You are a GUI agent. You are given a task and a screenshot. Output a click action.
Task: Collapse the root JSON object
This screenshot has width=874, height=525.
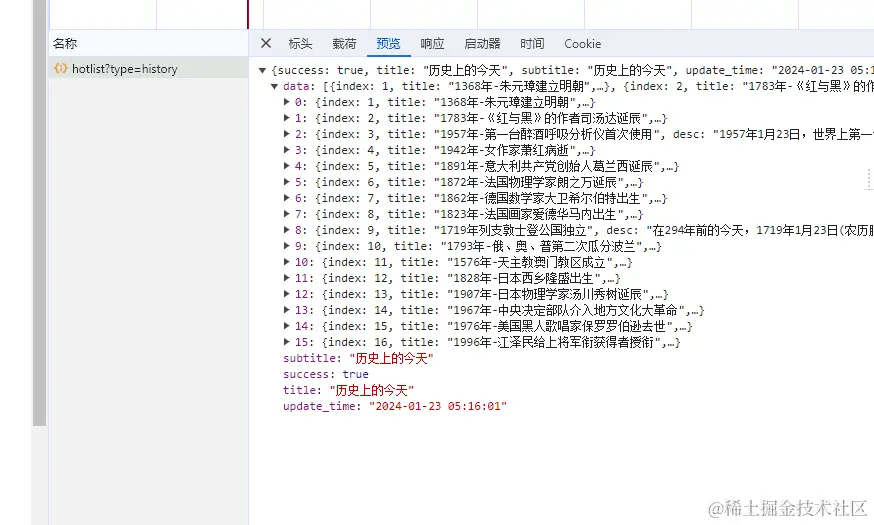tap(262, 70)
